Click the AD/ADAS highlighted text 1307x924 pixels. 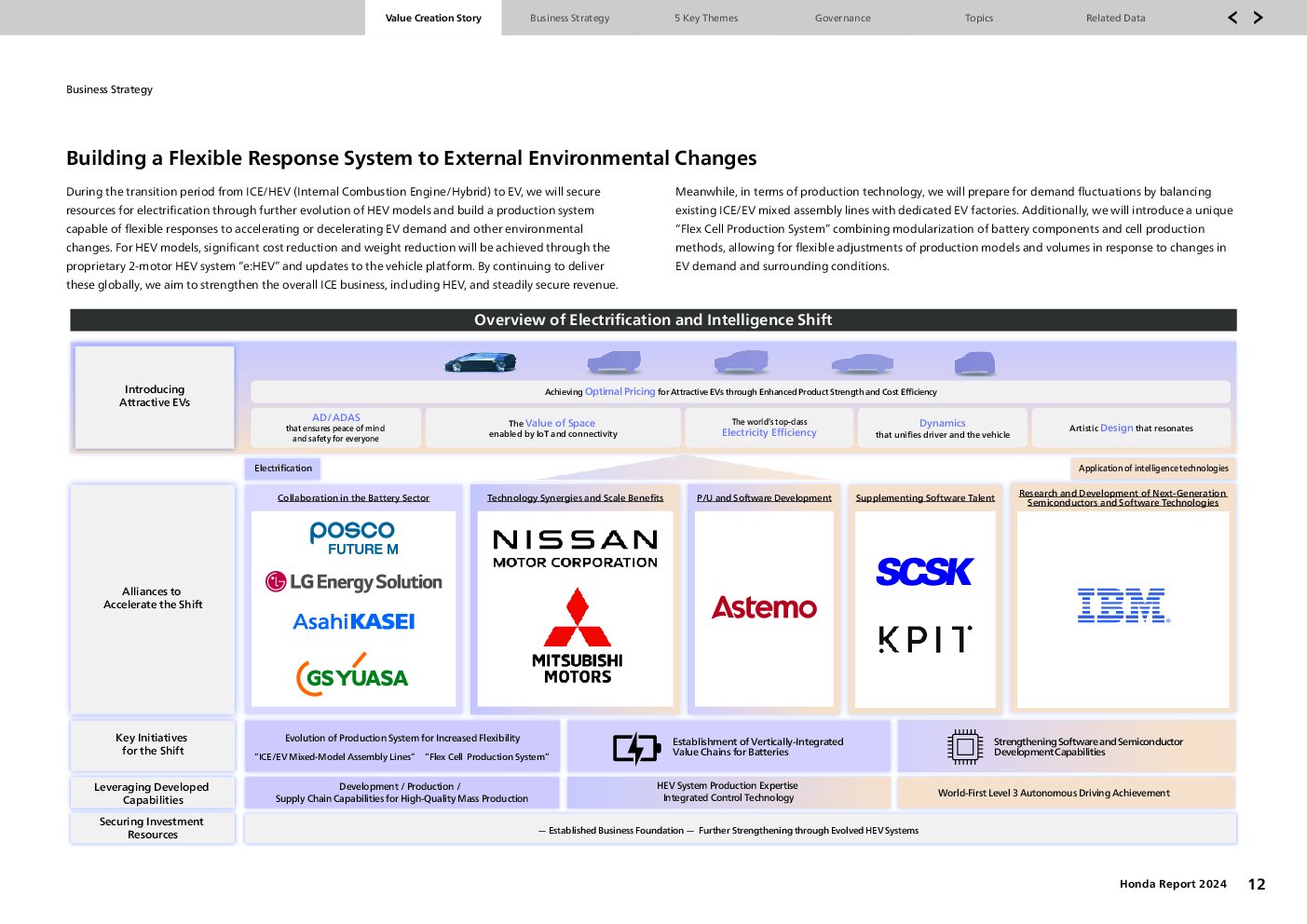click(x=336, y=417)
